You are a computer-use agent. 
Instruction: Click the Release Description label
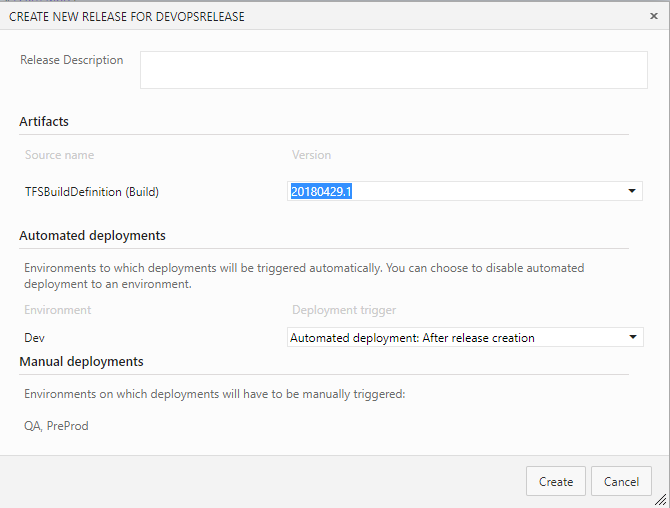tap(72, 60)
